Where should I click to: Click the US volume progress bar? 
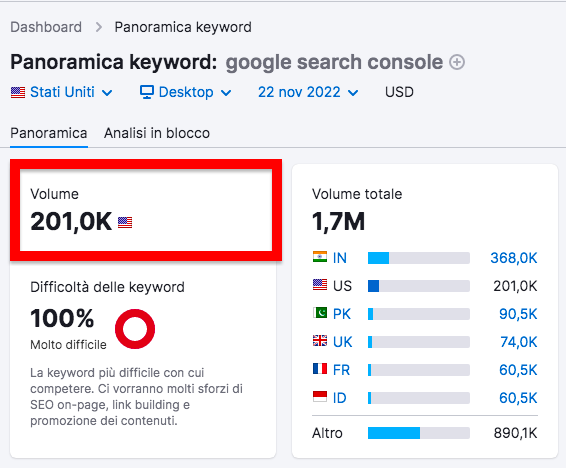[419, 286]
